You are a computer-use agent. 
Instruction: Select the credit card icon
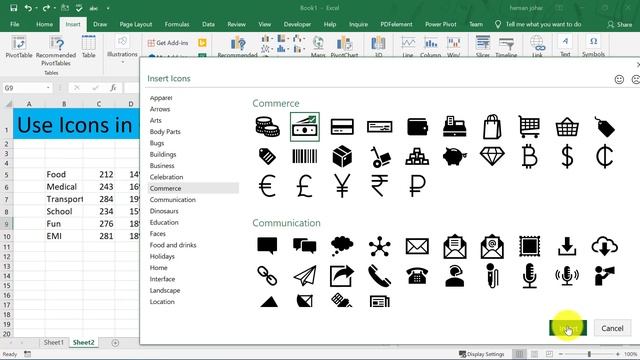pyautogui.click(x=342, y=127)
